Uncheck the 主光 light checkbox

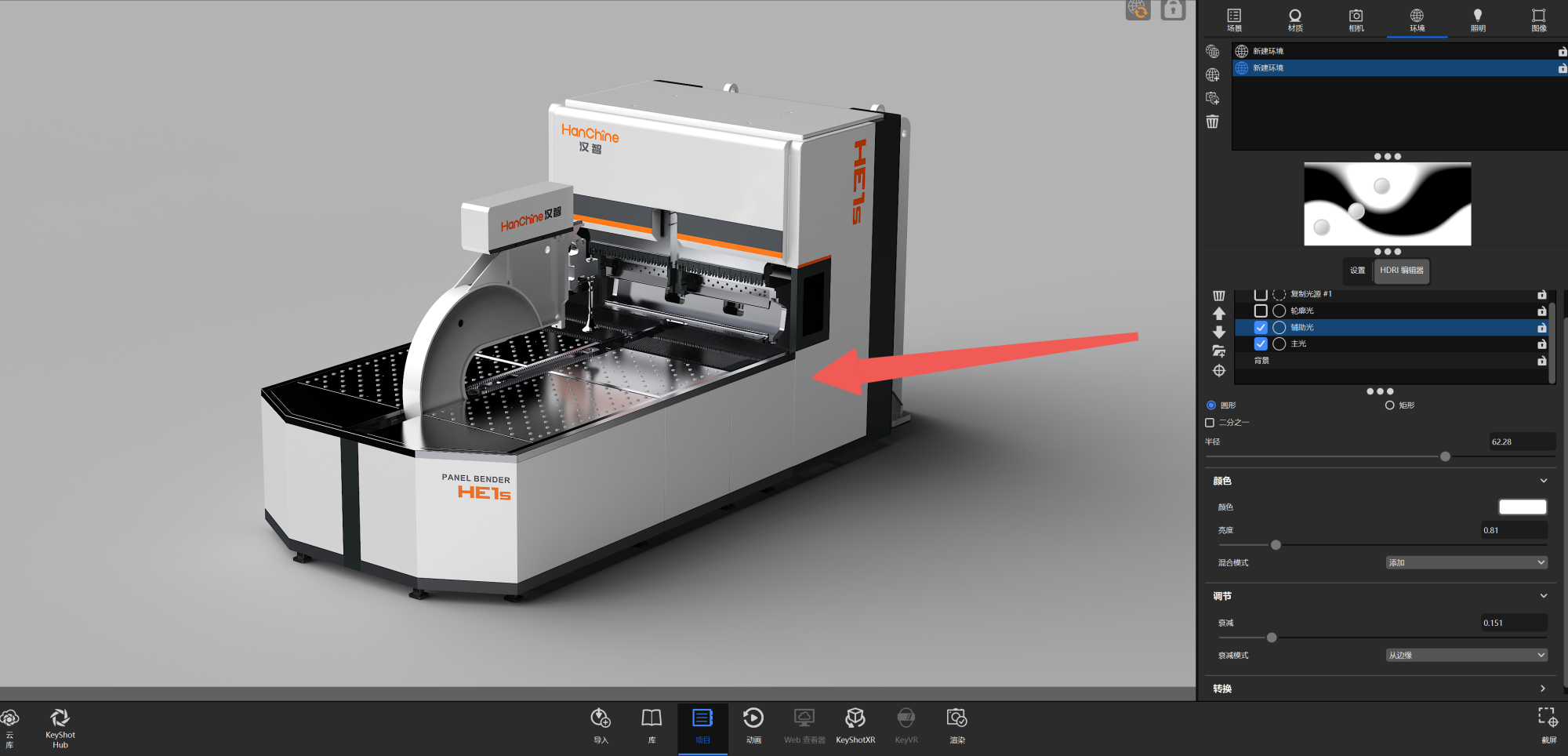tap(1261, 343)
